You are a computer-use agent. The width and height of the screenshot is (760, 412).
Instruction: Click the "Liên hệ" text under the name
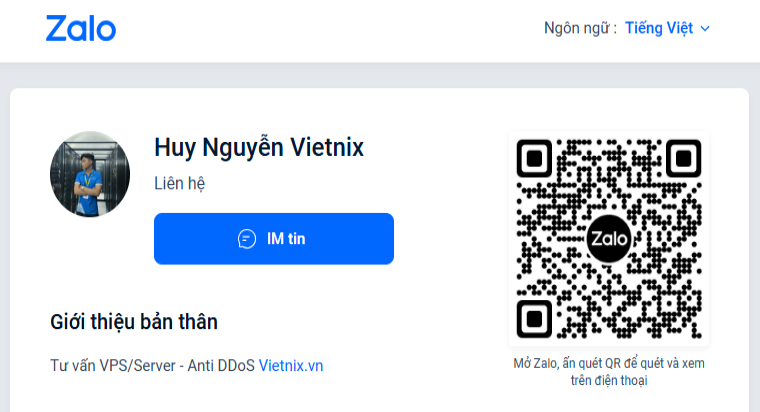pyautogui.click(x=180, y=184)
